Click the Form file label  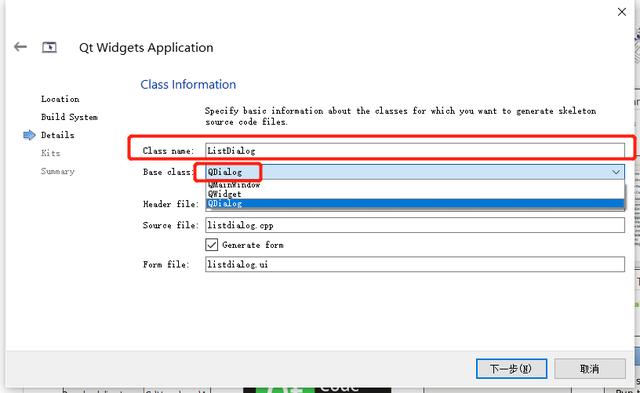coord(166,264)
